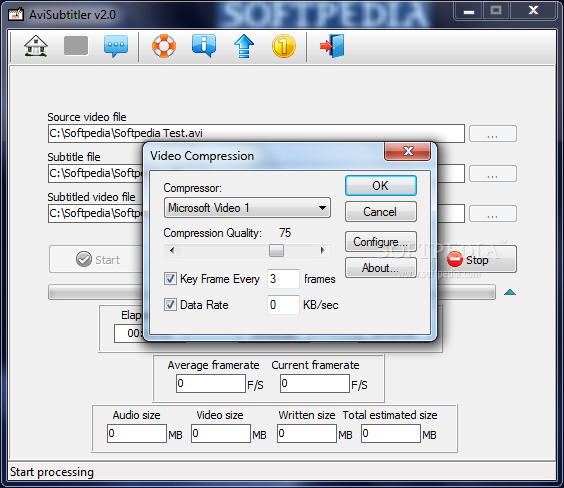Viewport: 564px width, 488px height.
Task: Click the Total estimated size field
Action: 391,433
